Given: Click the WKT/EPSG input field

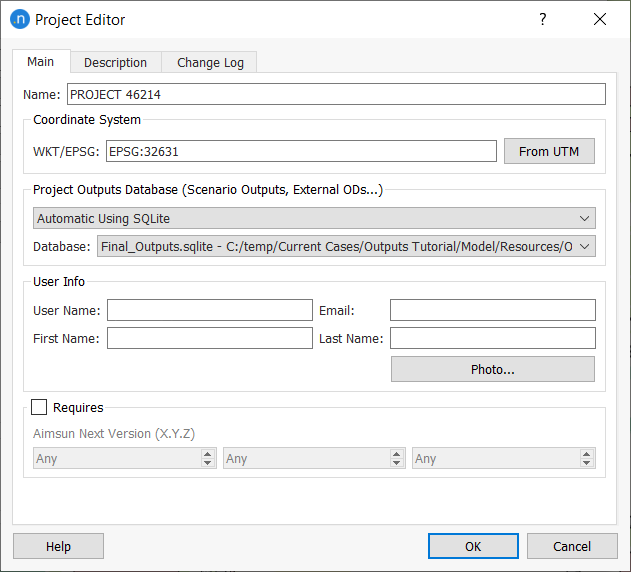Looking at the screenshot, I should tap(301, 151).
